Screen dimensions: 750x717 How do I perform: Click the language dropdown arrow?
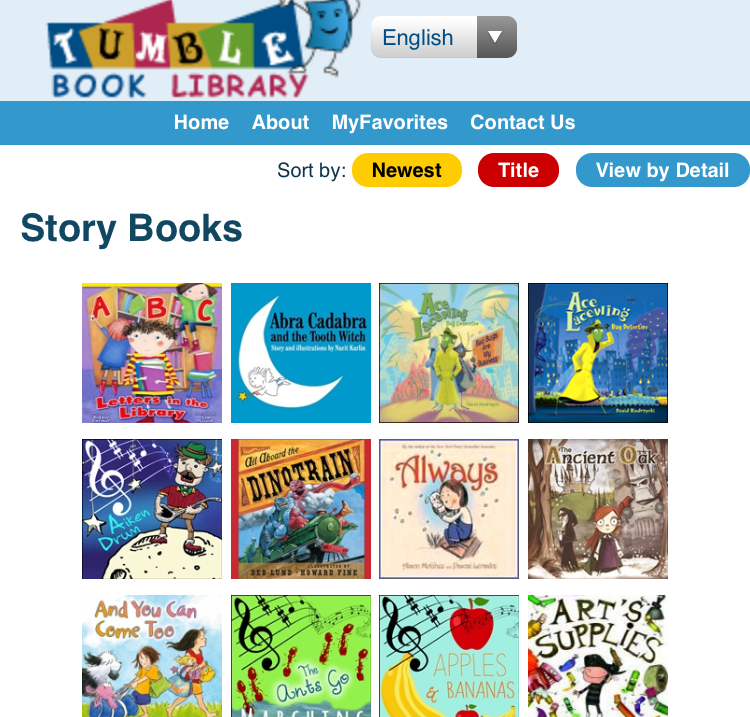[496, 37]
